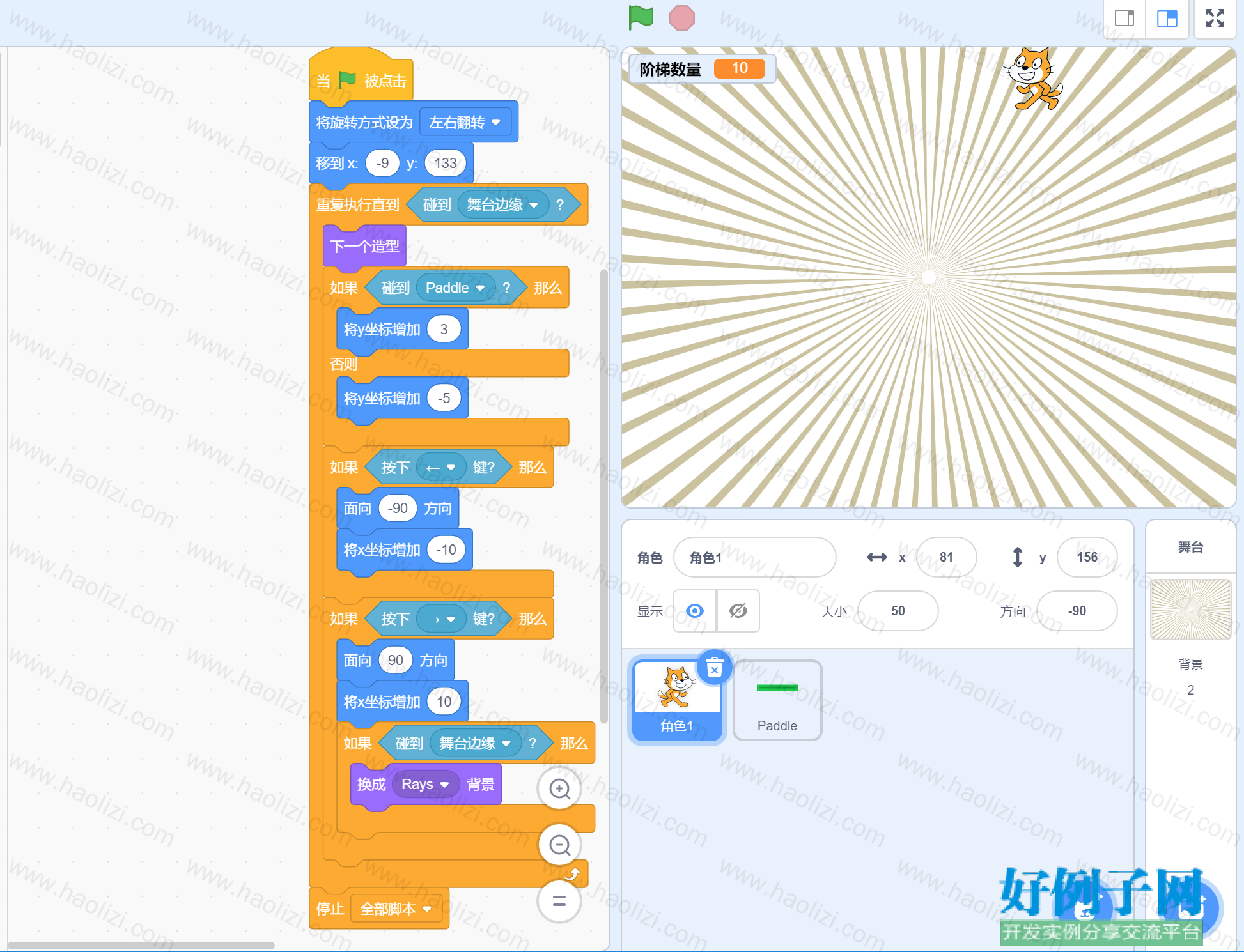Edit the sprite y position value 156
Screen dimensions: 1244x952
coord(1087,557)
